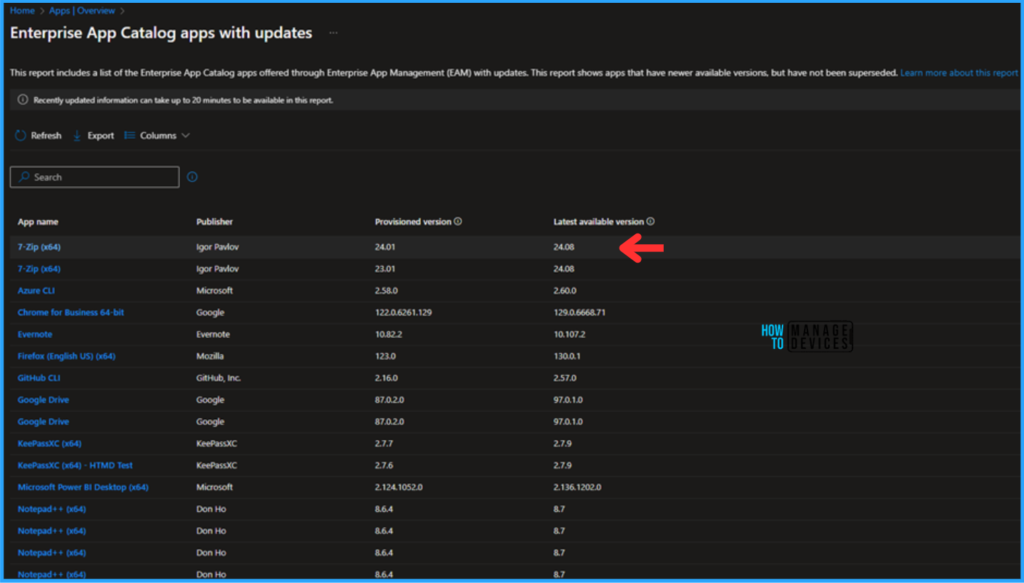Open Learn more about this report link
The height and width of the screenshot is (583, 1024).
959,73
